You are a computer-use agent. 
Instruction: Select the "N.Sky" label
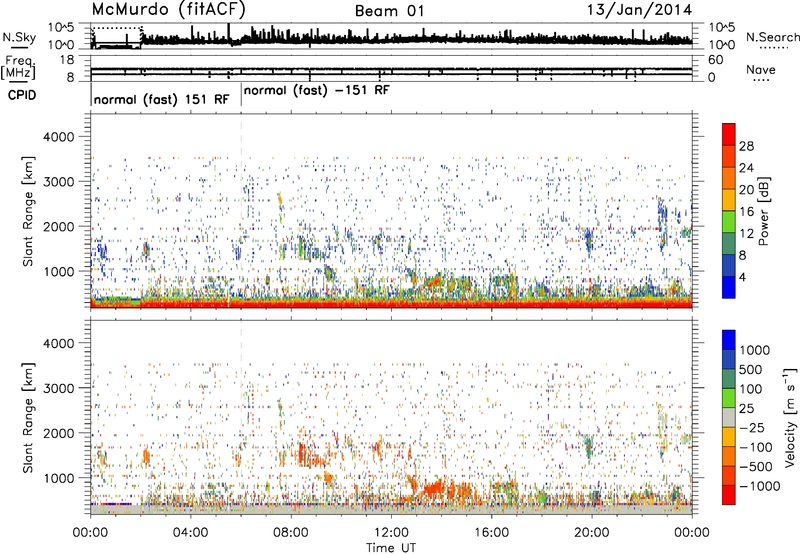[x=19, y=37]
